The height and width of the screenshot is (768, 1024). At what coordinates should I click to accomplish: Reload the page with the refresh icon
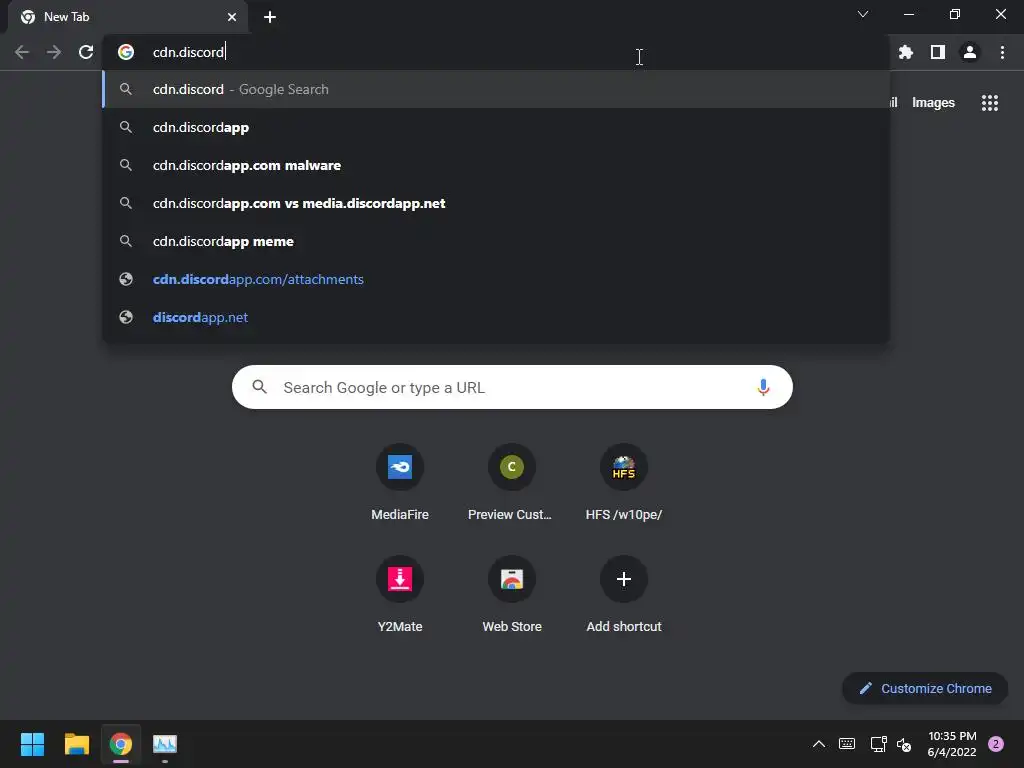[x=86, y=52]
